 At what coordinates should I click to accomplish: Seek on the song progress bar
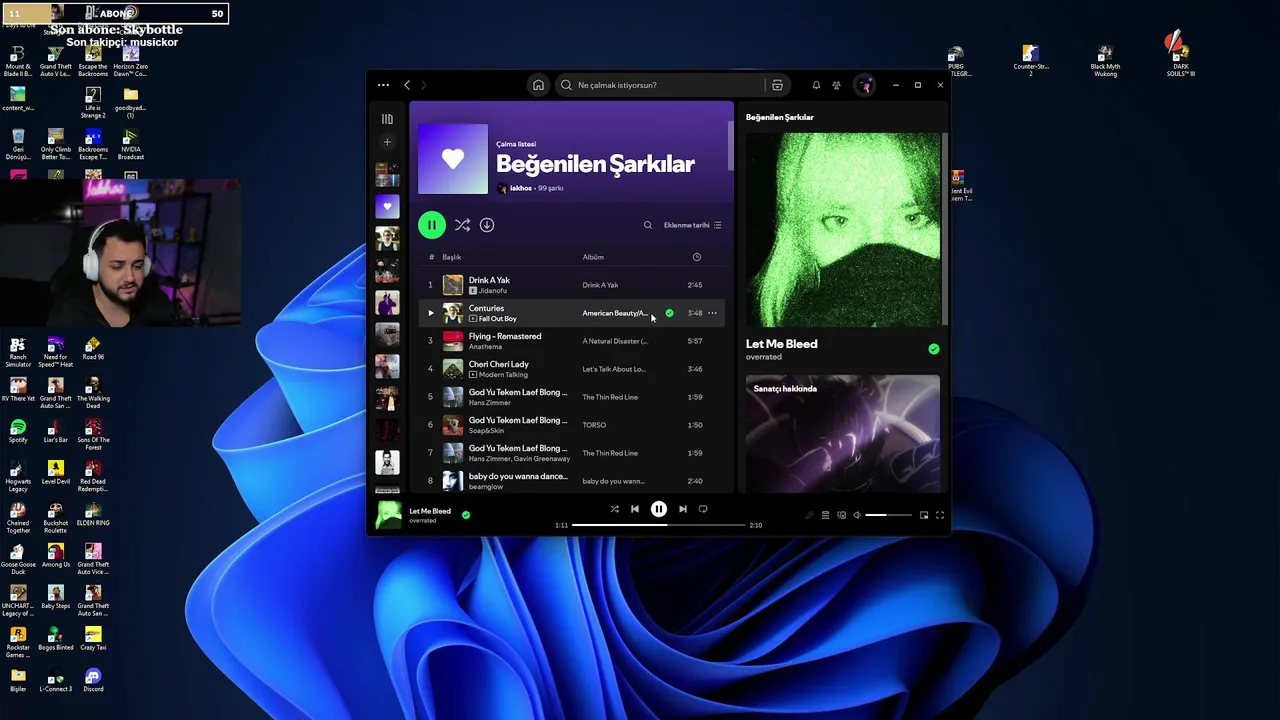659,525
